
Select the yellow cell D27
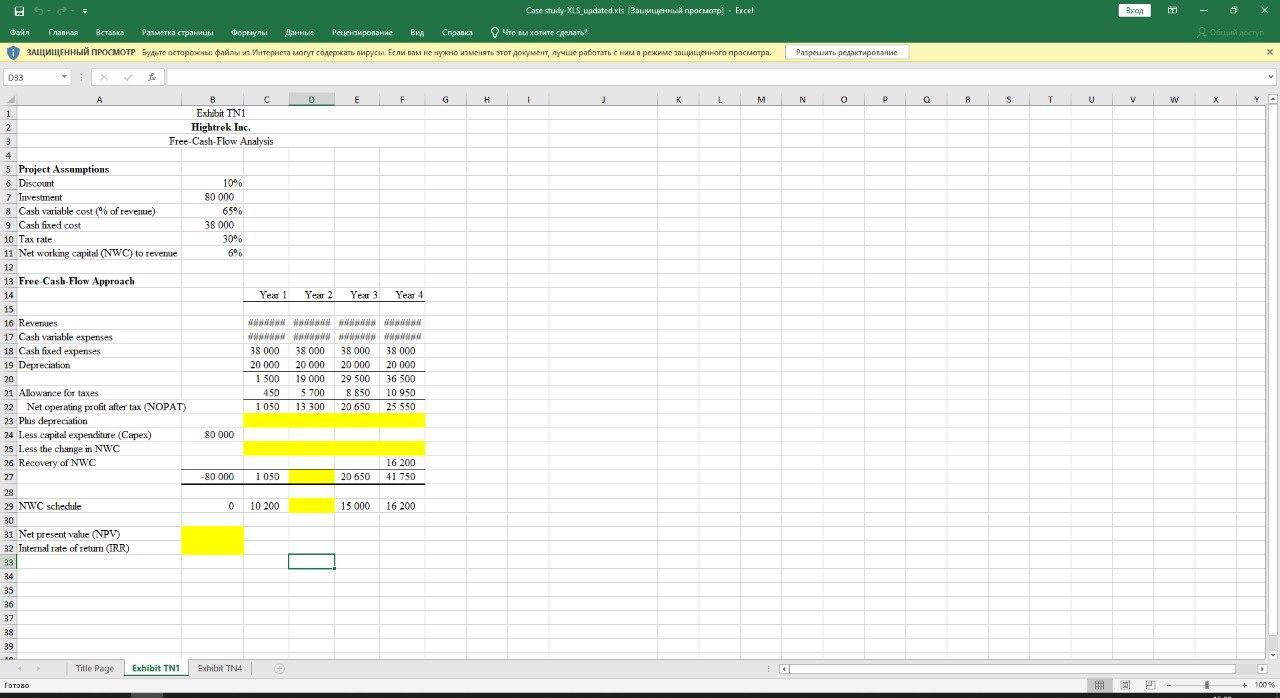pyautogui.click(x=312, y=477)
